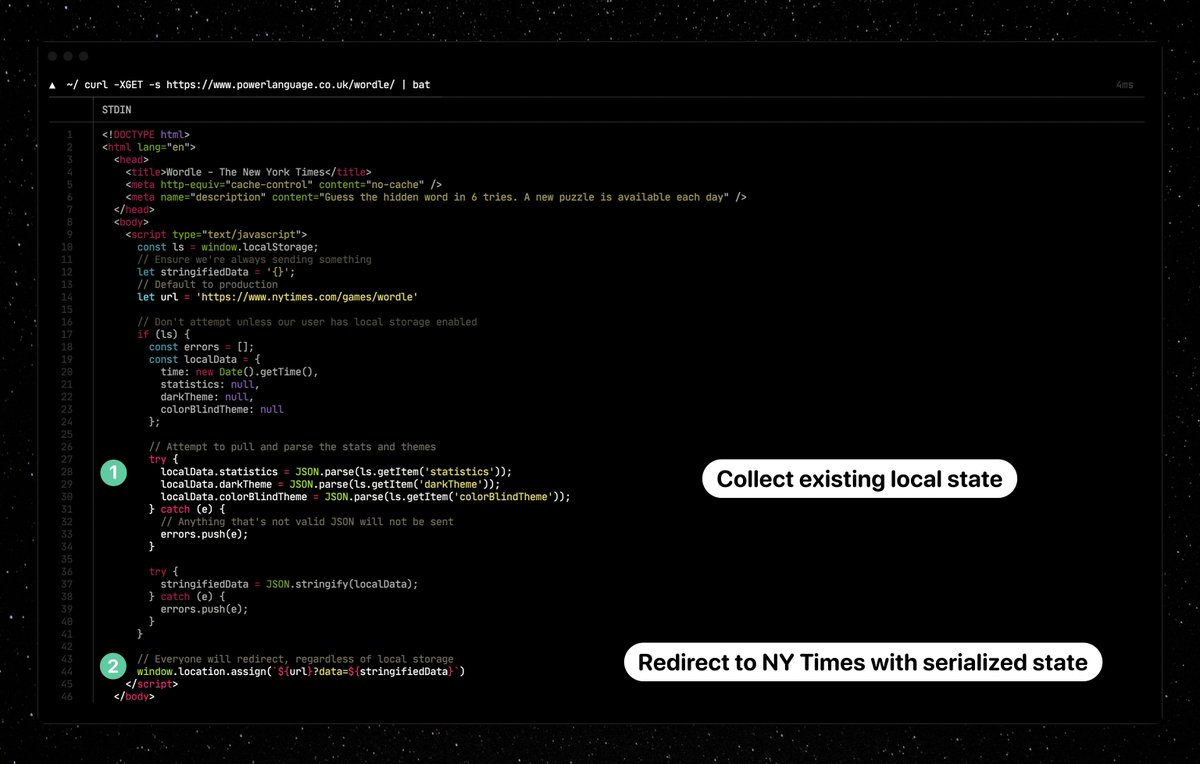Click the middle minimize dot of terminal window
This screenshot has height=764, width=1200.
point(68,57)
